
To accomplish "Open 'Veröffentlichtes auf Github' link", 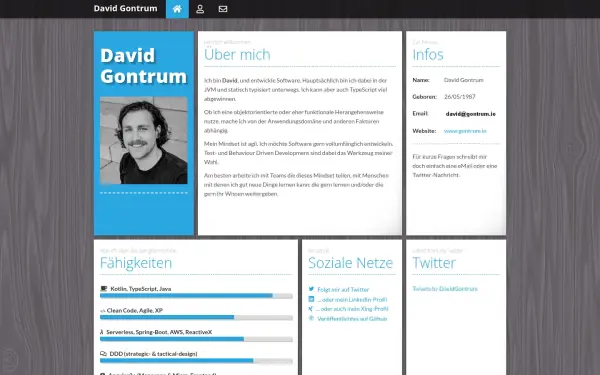I will coord(352,318).
